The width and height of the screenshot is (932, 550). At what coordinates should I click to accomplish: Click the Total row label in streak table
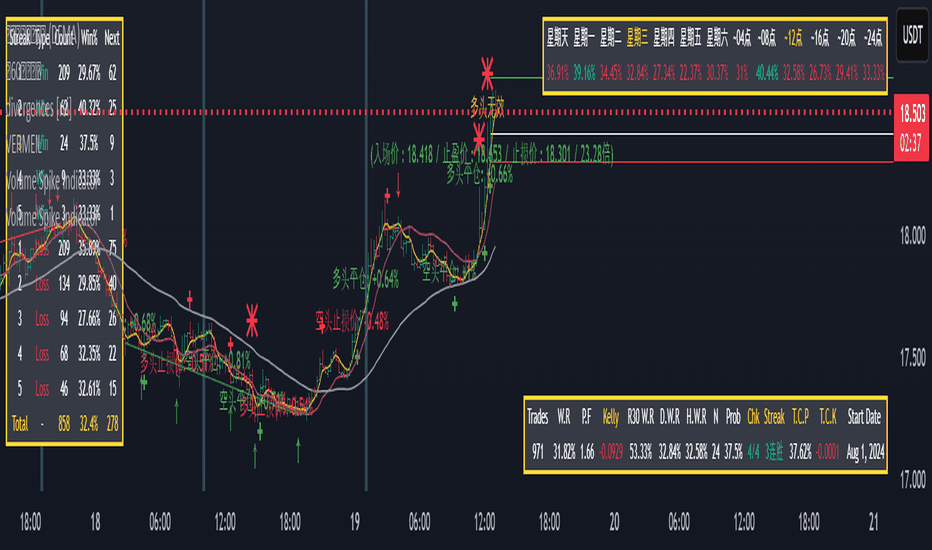pos(20,423)
